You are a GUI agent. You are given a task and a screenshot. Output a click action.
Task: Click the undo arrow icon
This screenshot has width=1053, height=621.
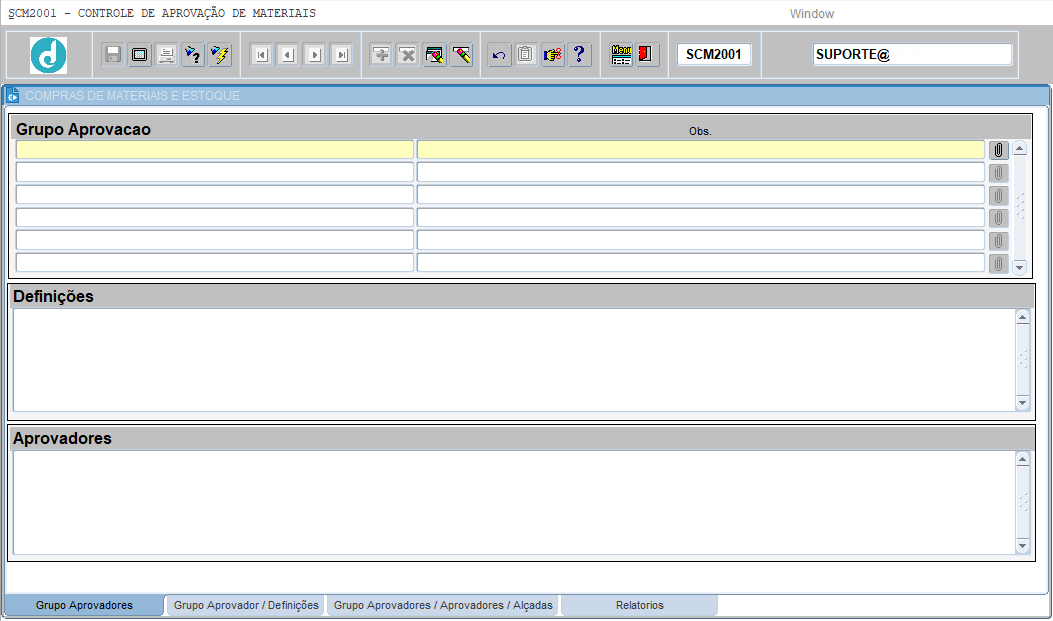tap(499, 55)
